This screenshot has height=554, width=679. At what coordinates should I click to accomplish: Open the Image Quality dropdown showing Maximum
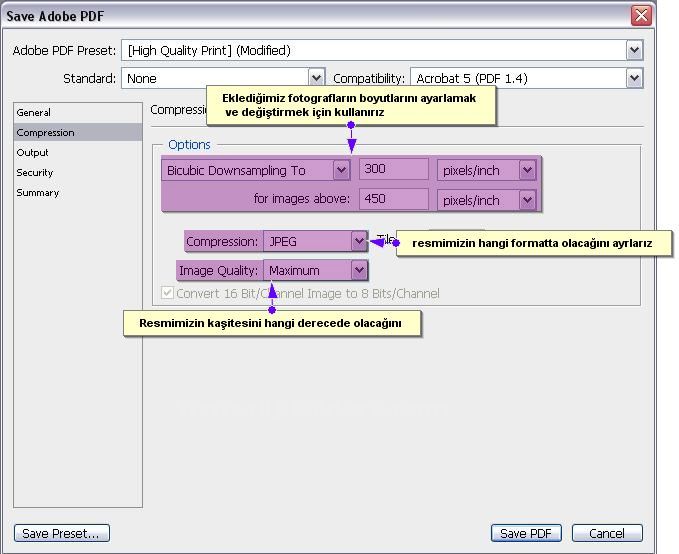315,270
